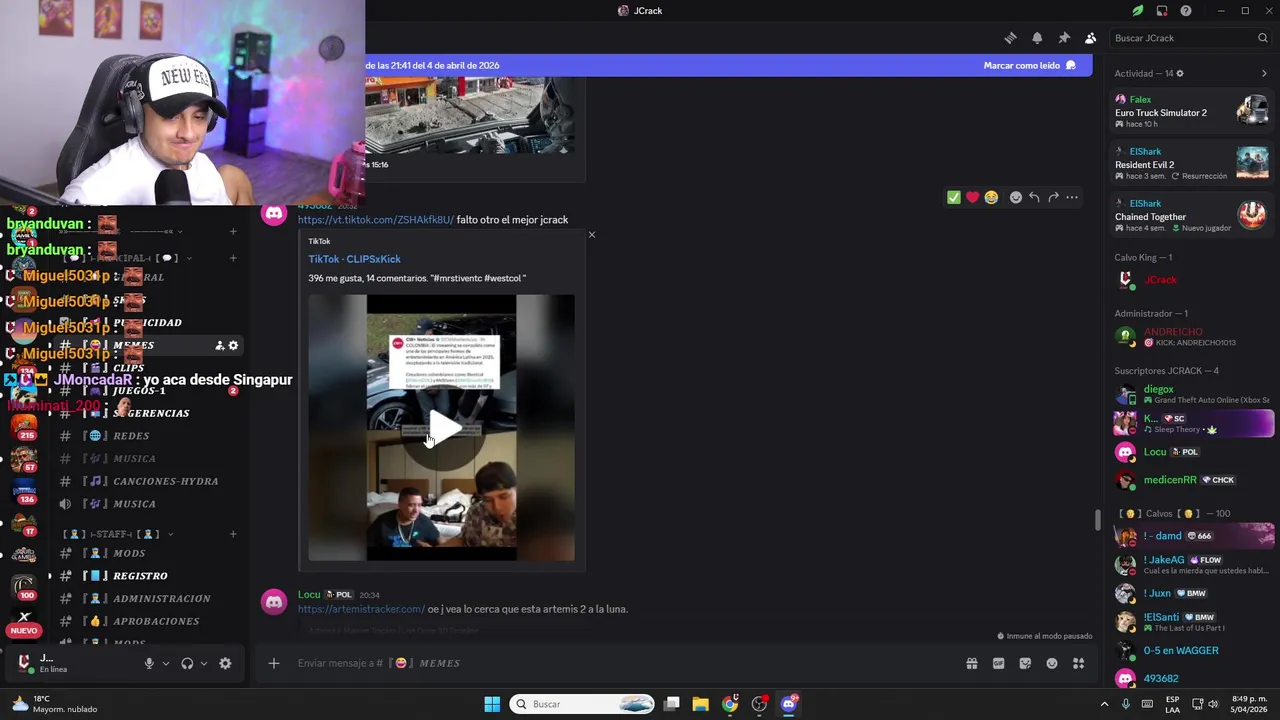The image size is (1280, 720).
Task: Remove the TikTok embed with X
Action: 591,235
